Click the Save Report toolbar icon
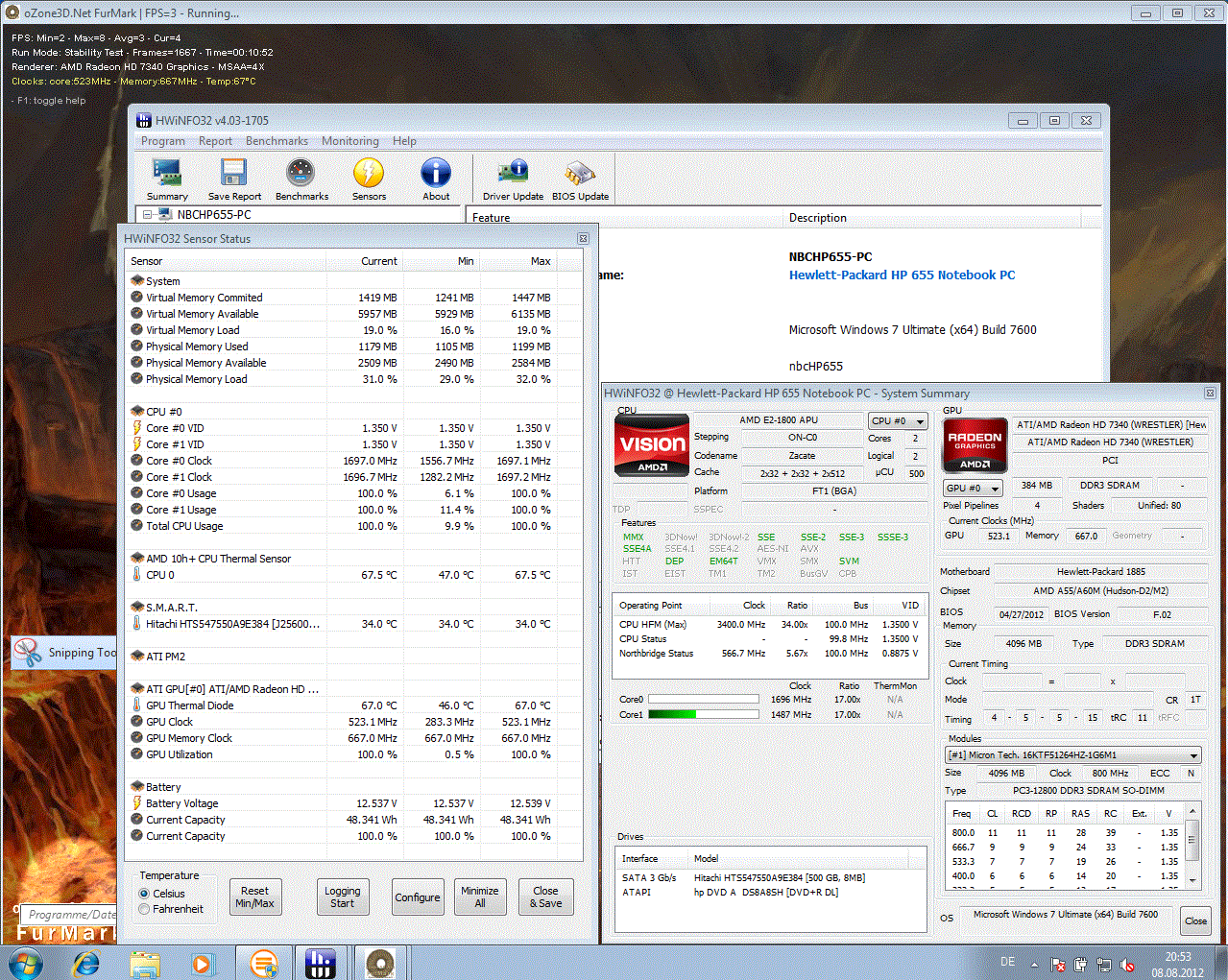Image resolution: width=1228 pixels, height=980 pixels. click(x=233, y=179)
